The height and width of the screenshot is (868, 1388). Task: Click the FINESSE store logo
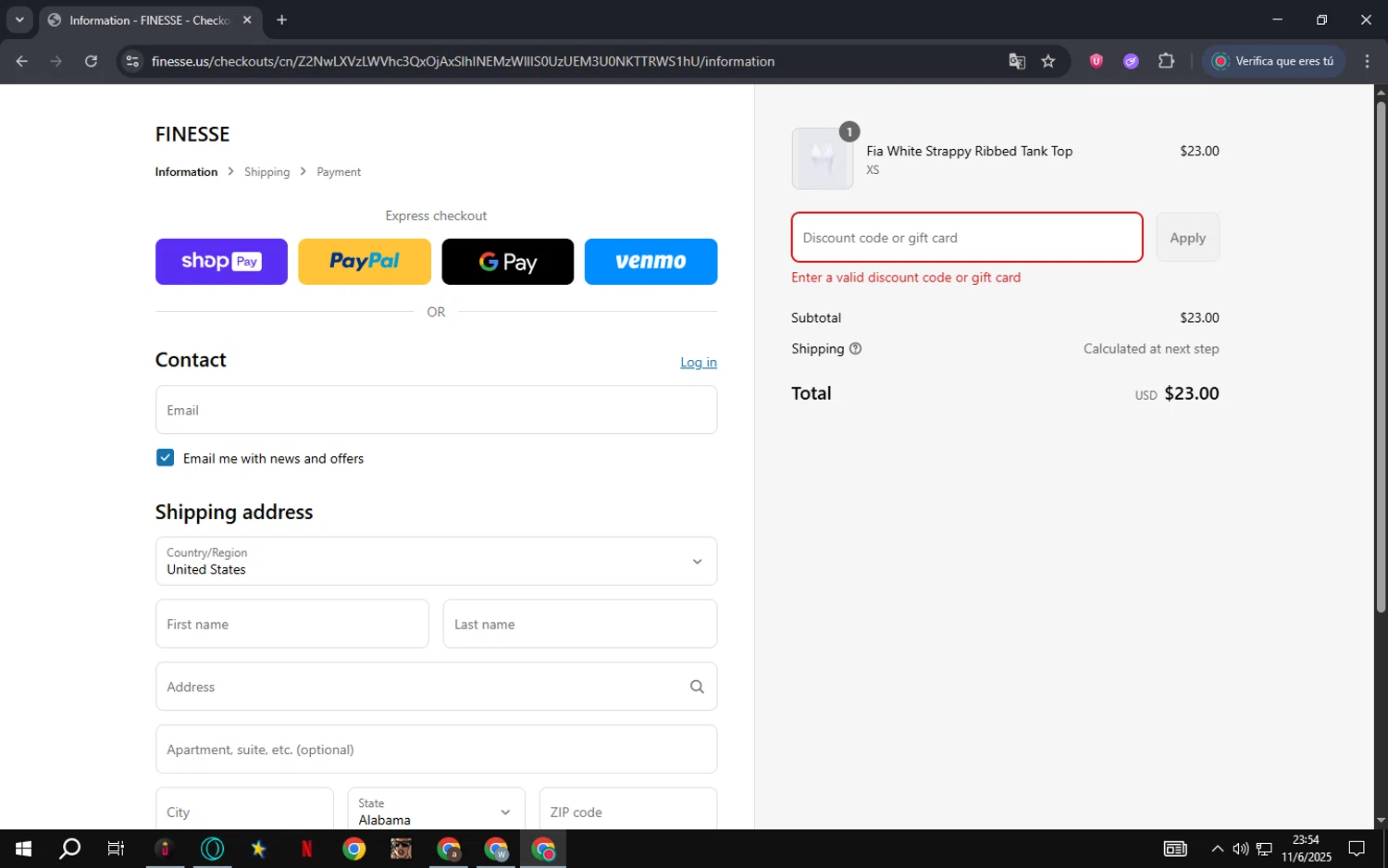pos(192,134)
